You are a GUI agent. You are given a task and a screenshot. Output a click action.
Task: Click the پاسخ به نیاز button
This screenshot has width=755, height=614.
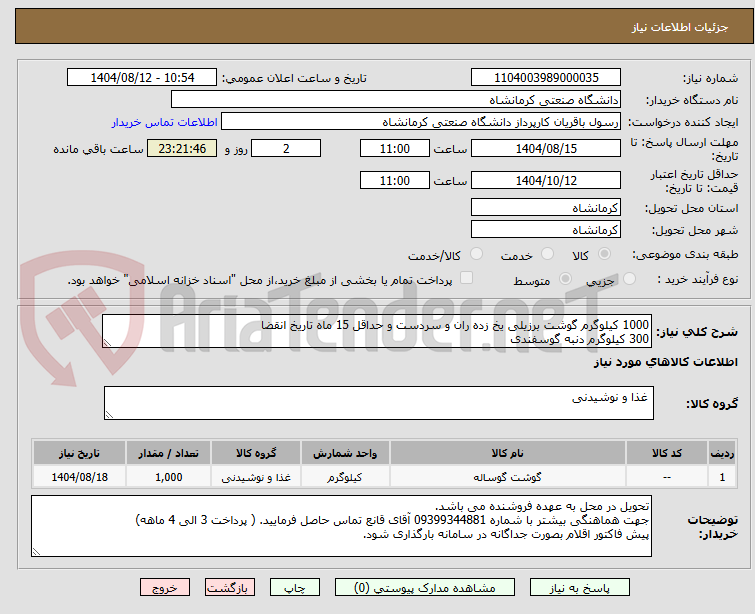[580, 588]
